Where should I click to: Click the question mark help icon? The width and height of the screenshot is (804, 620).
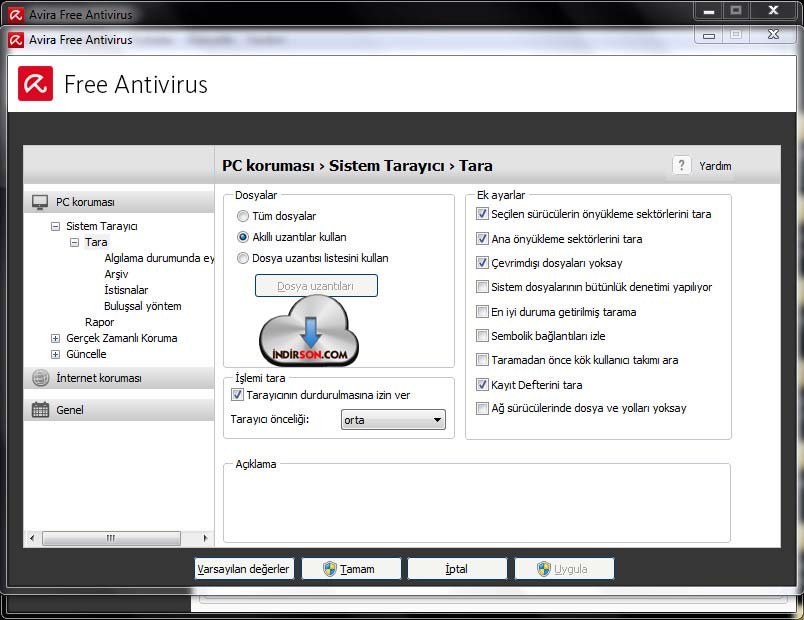(681, 165)
